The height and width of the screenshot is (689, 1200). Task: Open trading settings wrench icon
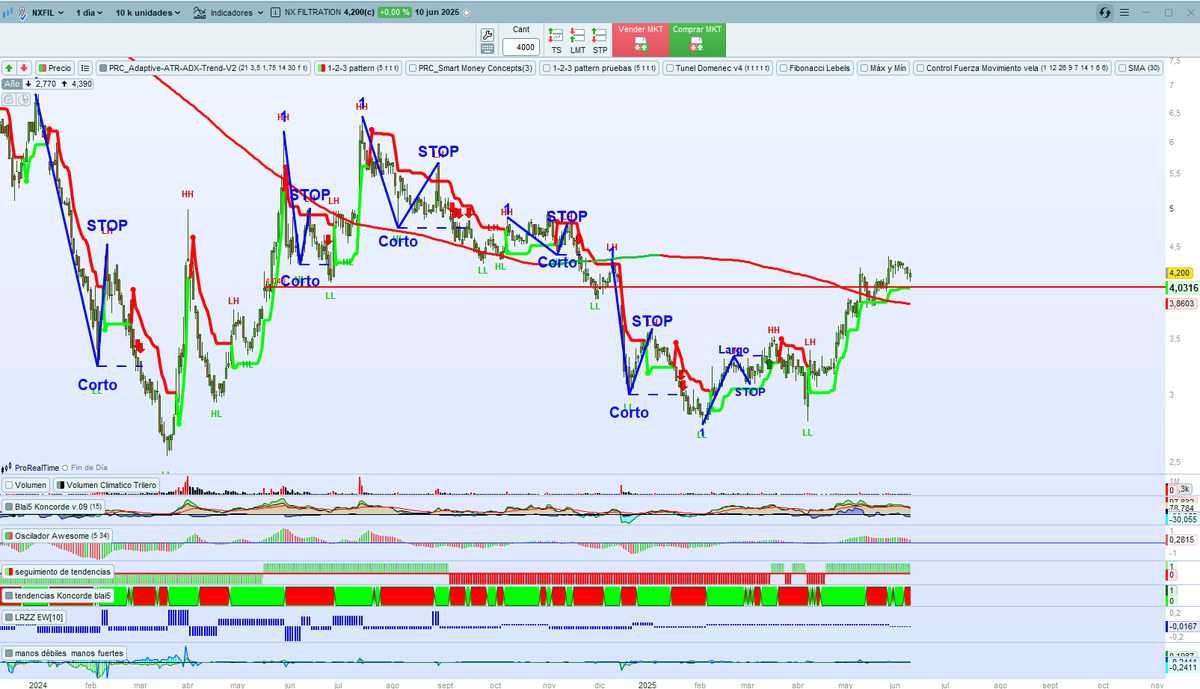[x=487, y=34]
